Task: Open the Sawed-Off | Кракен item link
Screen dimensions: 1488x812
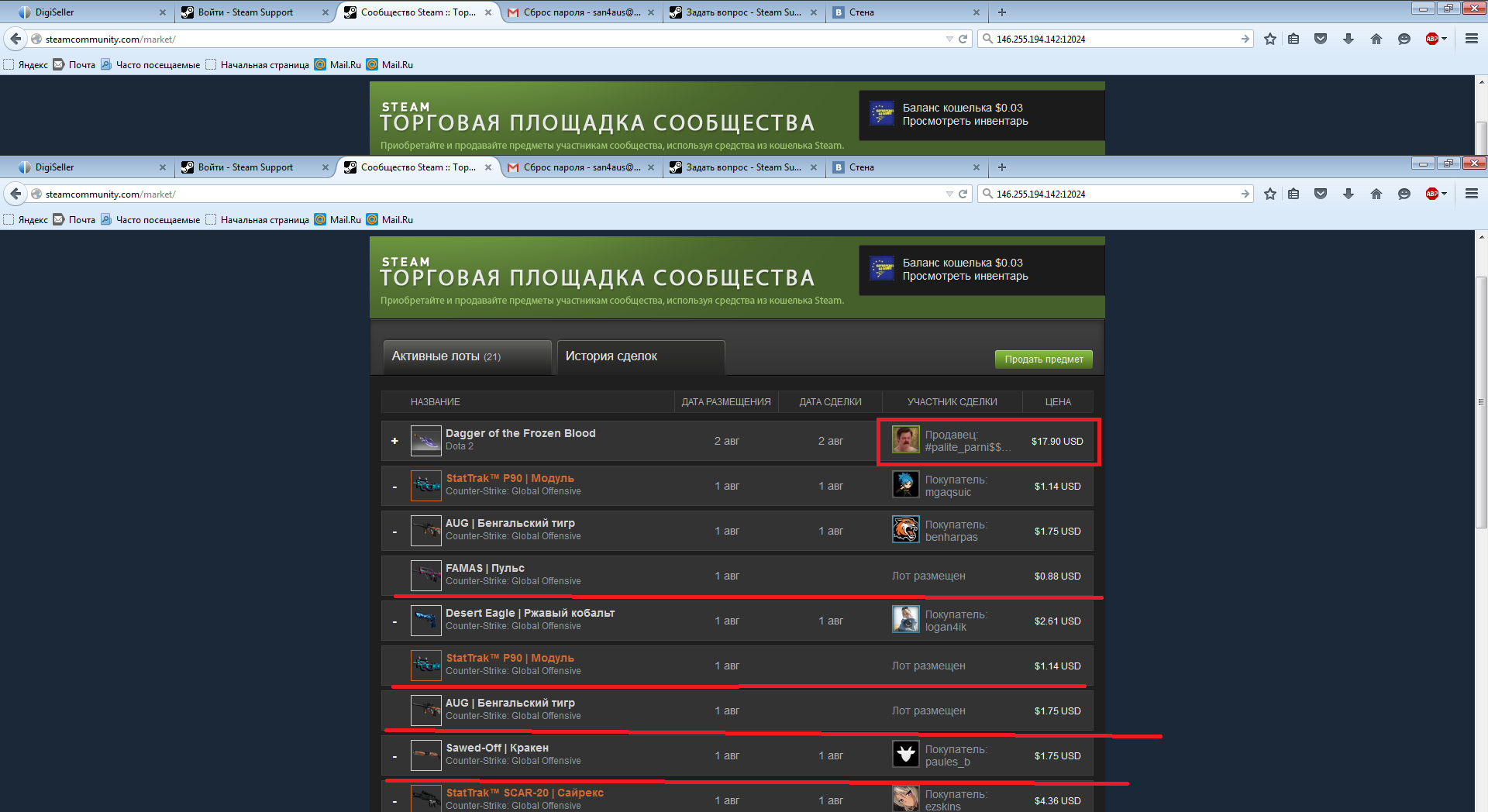Action: click(x=497, y=748)
